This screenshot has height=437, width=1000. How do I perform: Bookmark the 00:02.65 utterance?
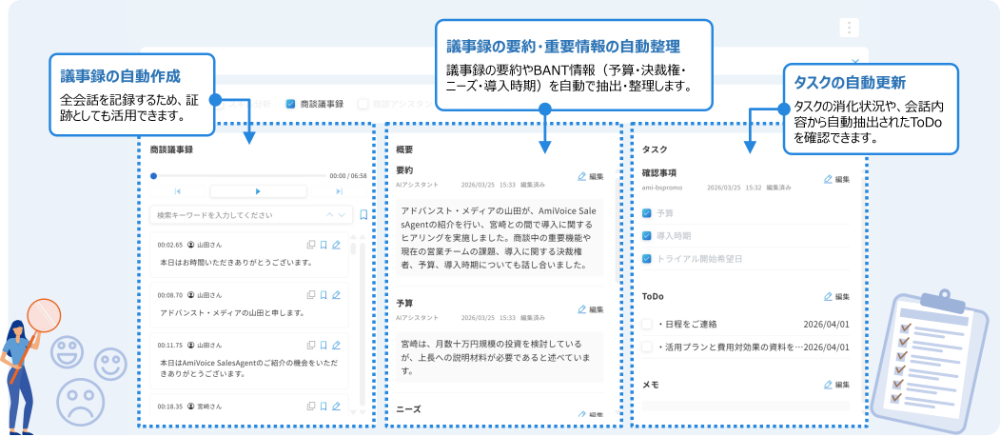point(323,244)
